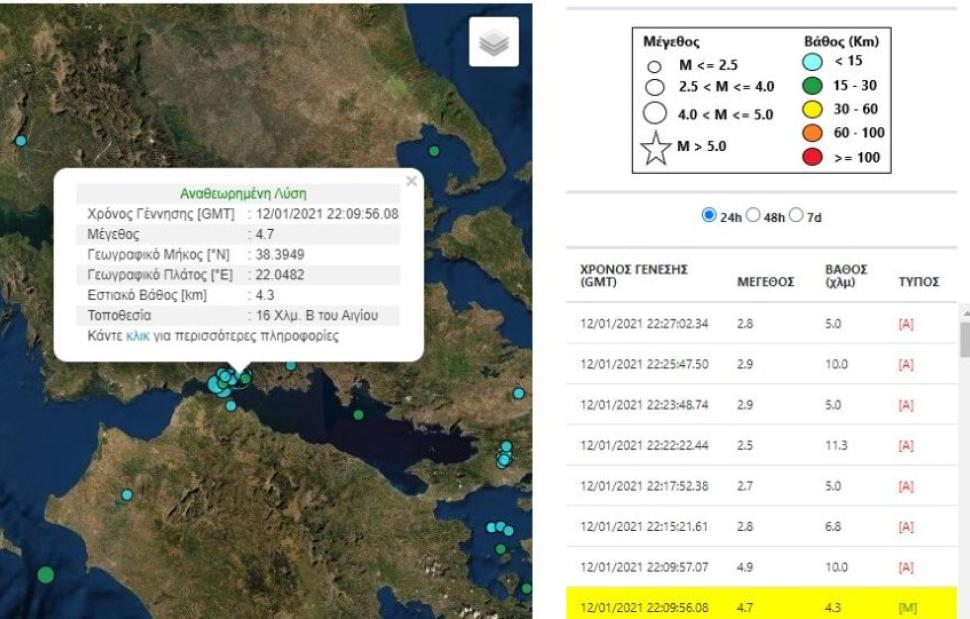
Task: Click the table scrollbar up arrow
Action: click(x=964, y=312)
